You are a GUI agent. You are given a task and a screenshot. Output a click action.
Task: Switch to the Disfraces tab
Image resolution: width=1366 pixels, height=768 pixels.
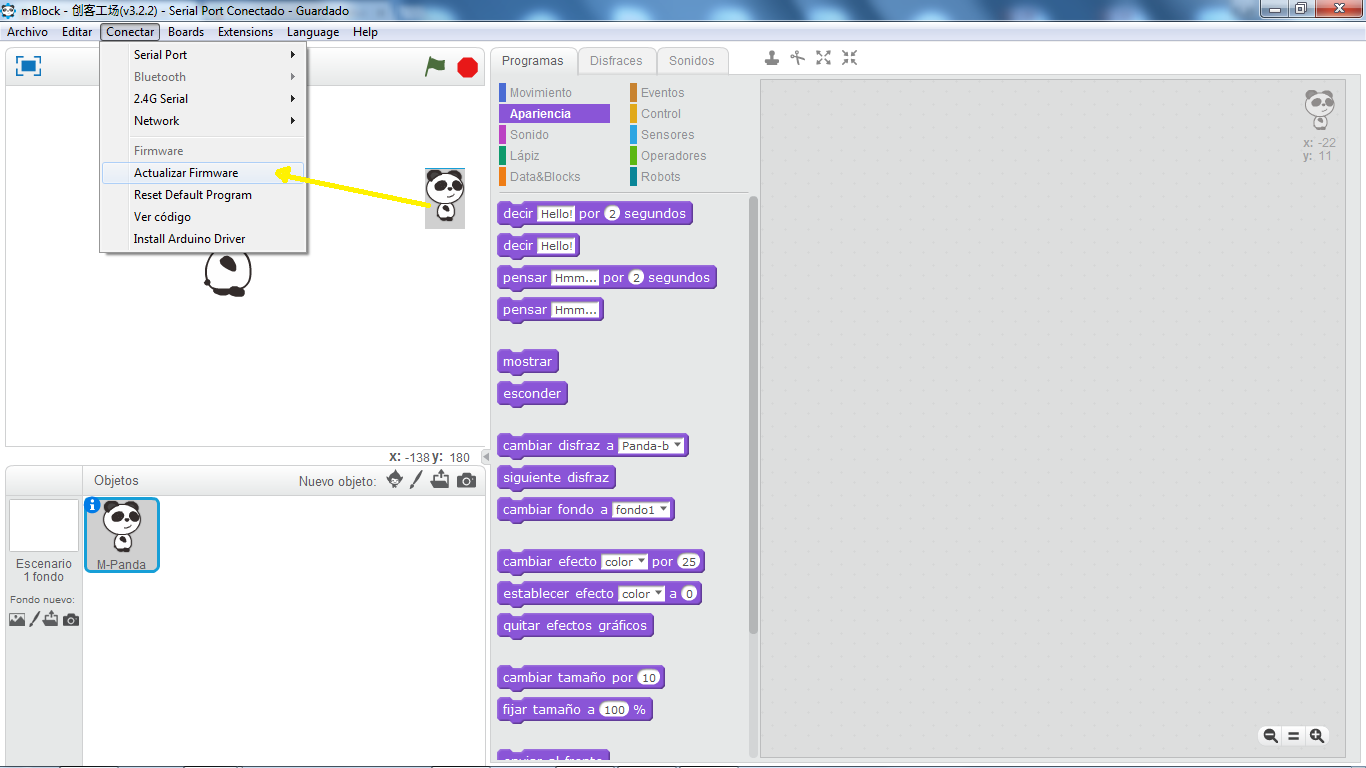click(617, 61)
